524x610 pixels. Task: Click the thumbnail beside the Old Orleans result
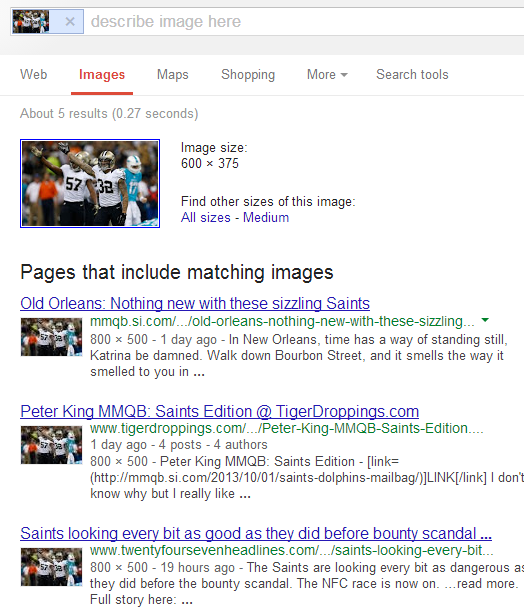pyautogui.click(x=51, y=337)
